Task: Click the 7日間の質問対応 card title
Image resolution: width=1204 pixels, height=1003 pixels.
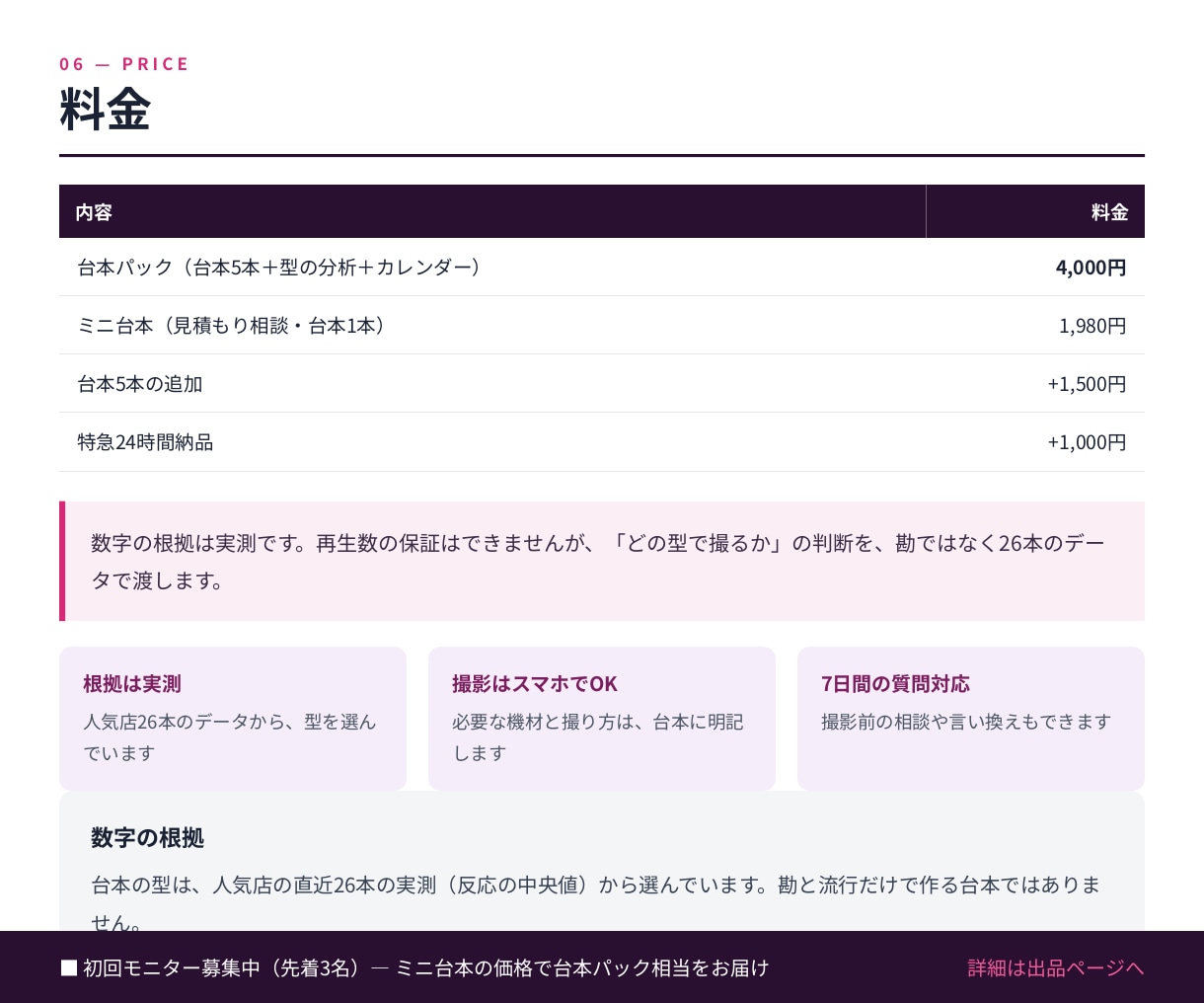Action: click(895, 684)
